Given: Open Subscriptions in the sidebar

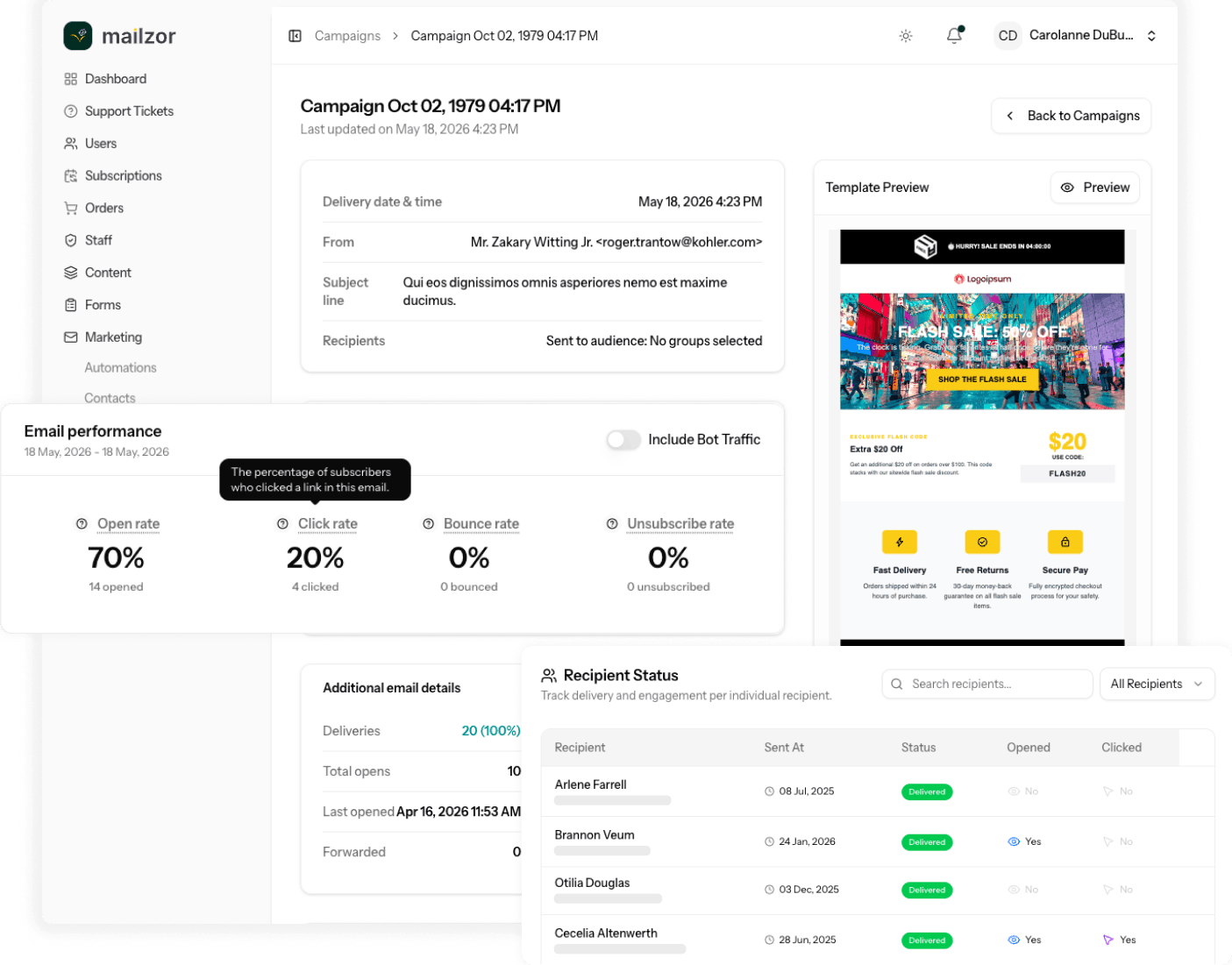Looking at the screenshot, I should point(124,176).
